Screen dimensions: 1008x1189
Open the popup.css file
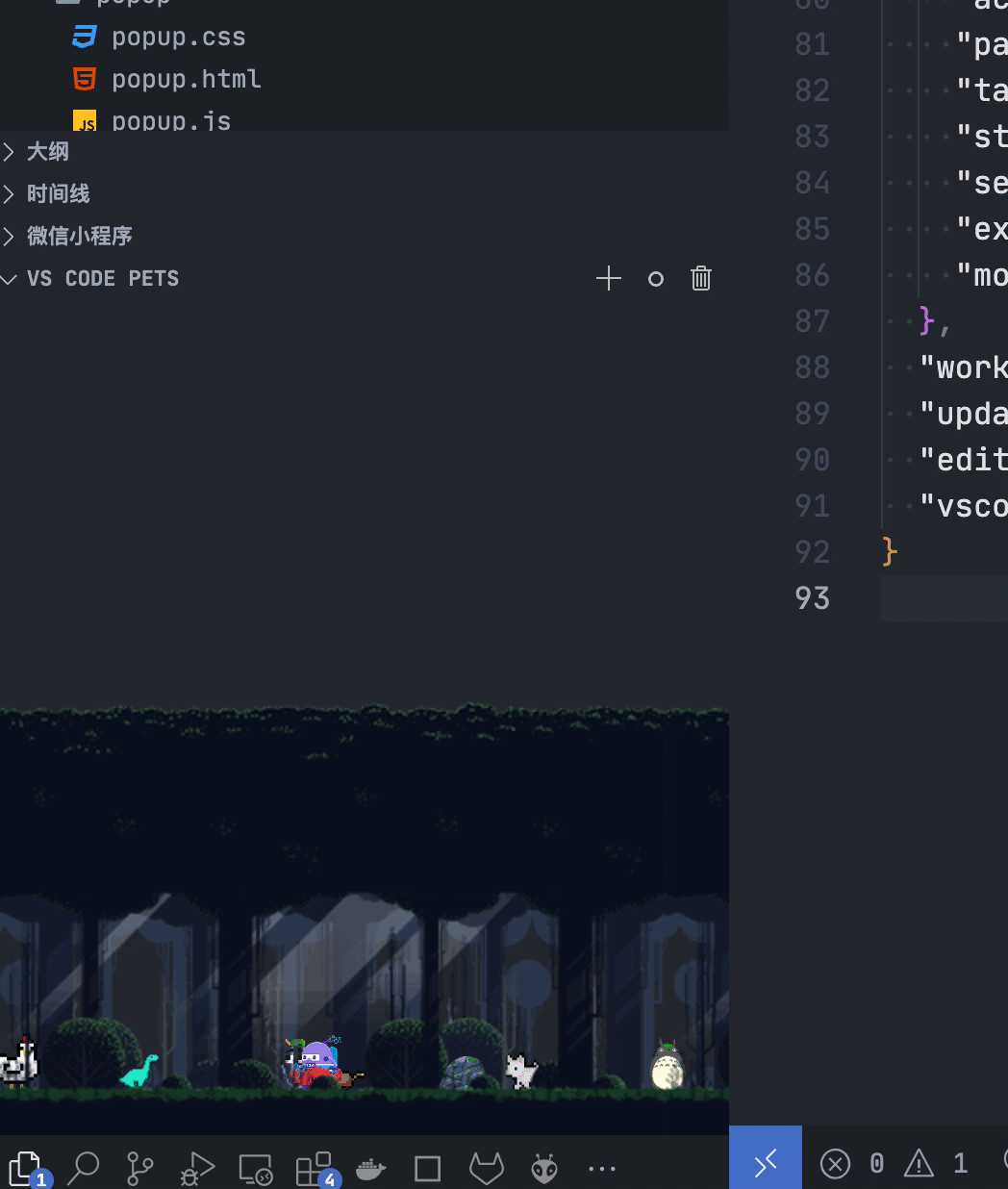[x=179, y=37]
